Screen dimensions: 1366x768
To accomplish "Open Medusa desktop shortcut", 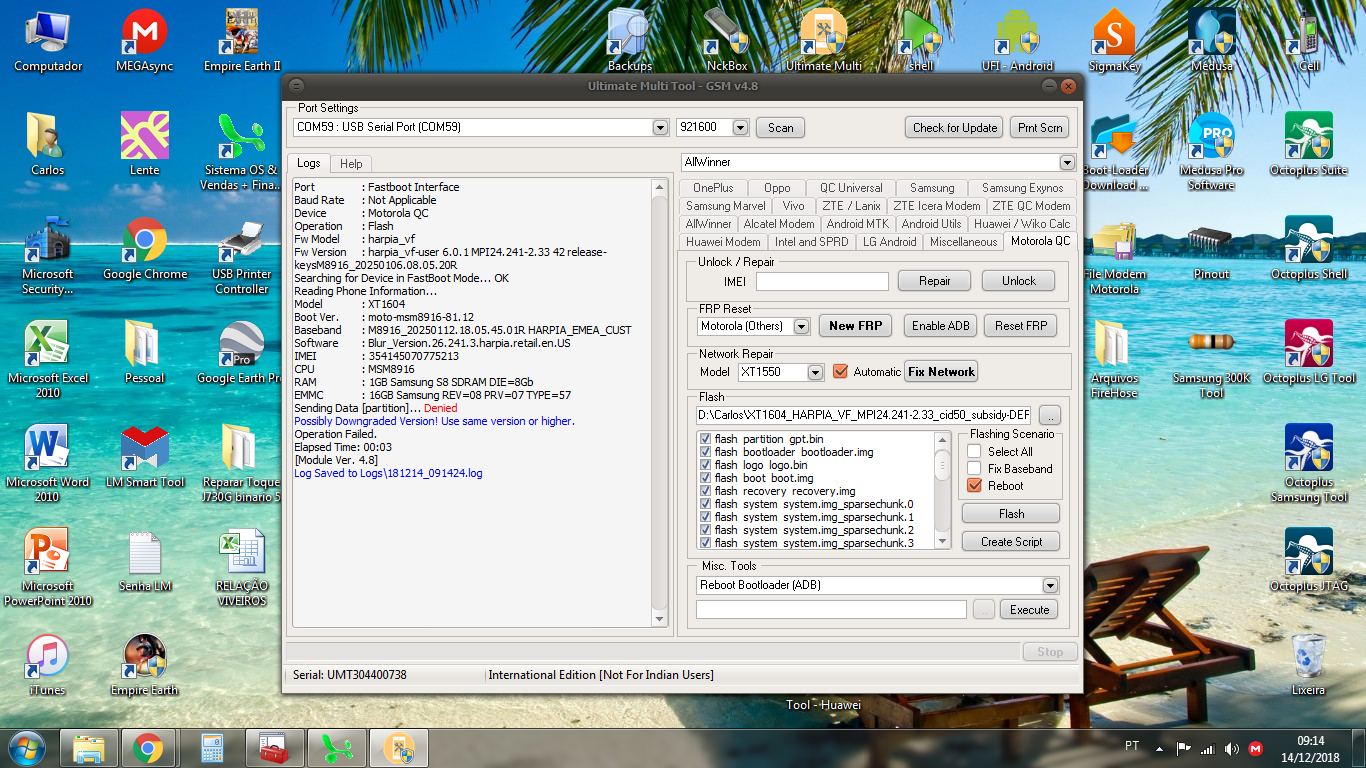I will (x=1211, y=41).
